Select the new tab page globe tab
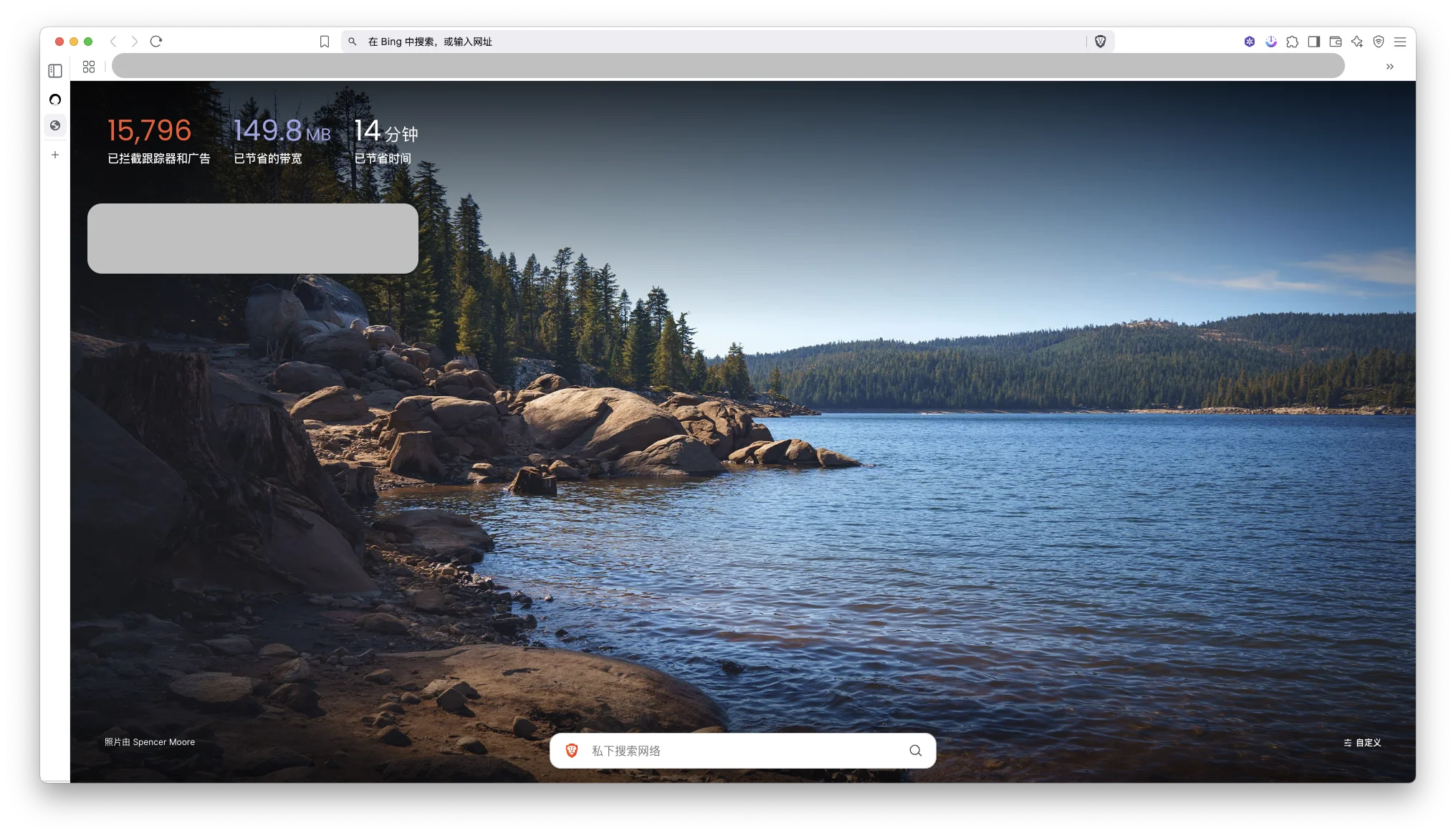Image resolution: width=1456 pixels, height=836 pixels. [x=55, y=125]
